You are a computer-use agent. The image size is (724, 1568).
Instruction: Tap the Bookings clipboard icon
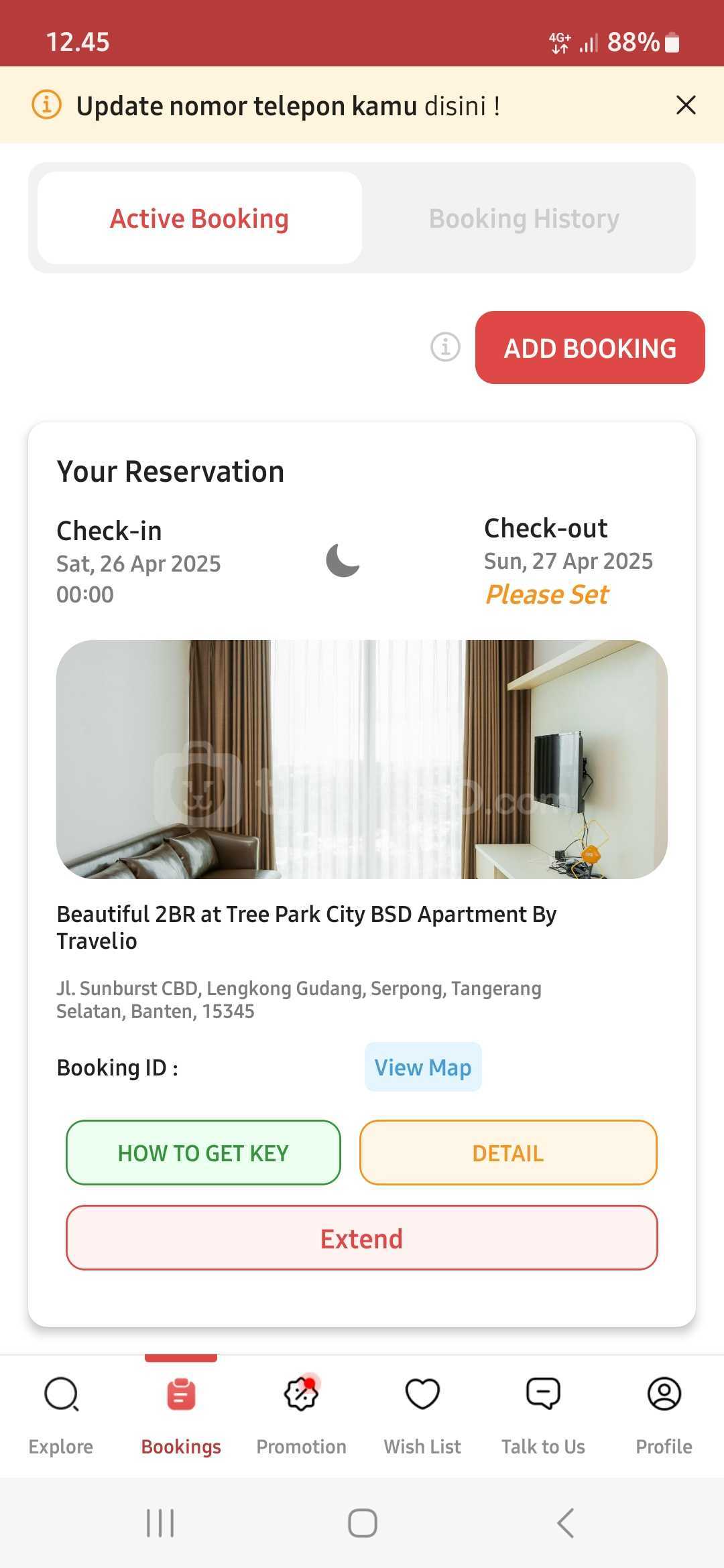tap(181, 1395)
